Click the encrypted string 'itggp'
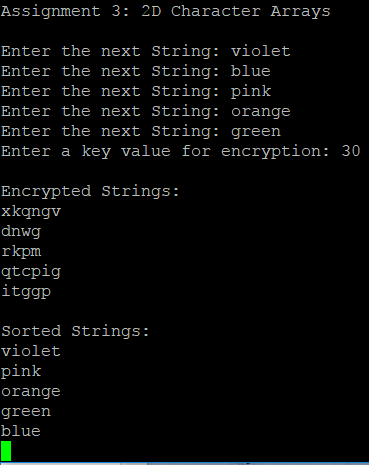The image size is (369, 465). coord(26,292)
